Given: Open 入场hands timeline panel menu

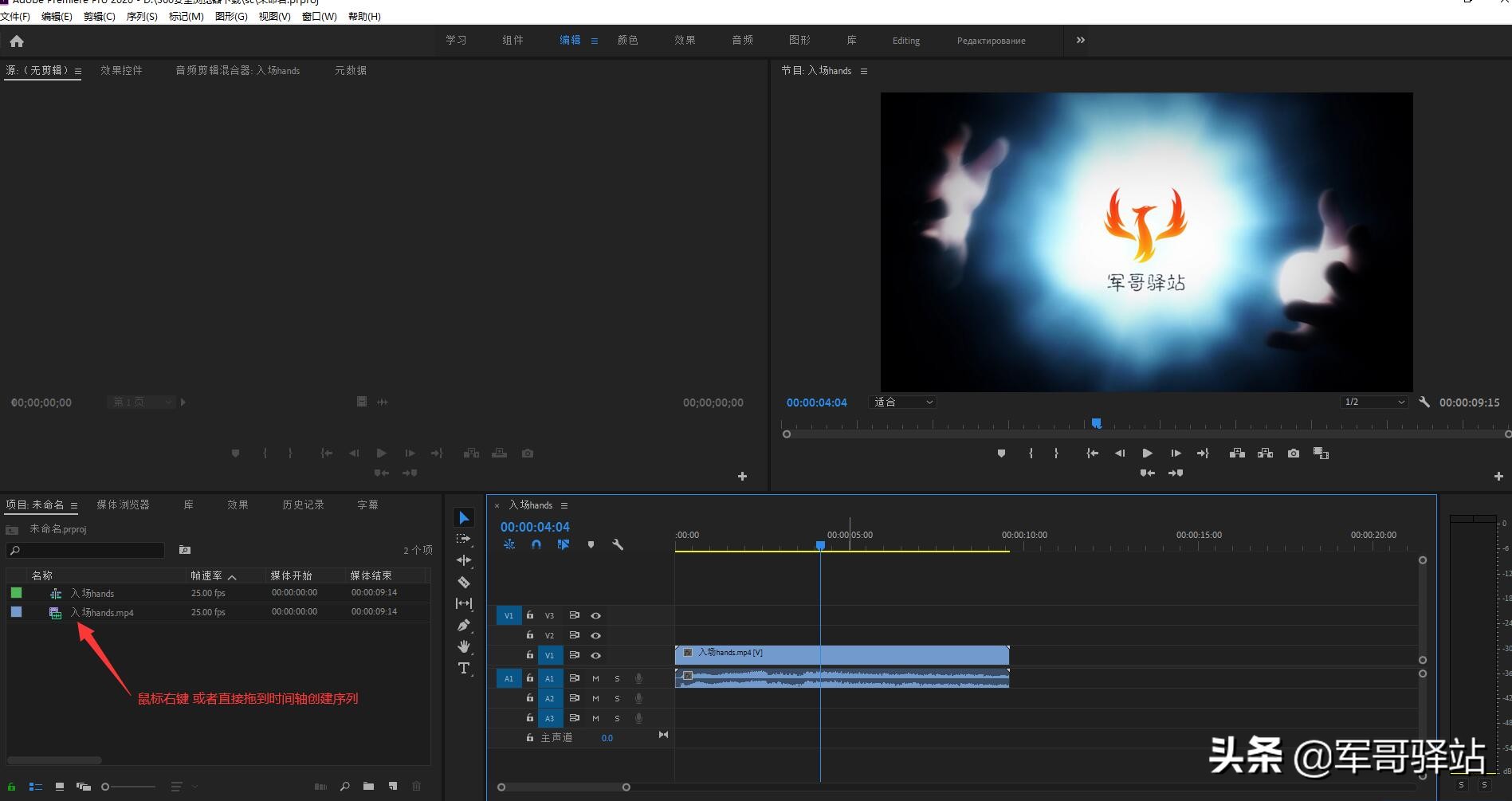Looking at the screenshot, I should (x=564, y=505).
